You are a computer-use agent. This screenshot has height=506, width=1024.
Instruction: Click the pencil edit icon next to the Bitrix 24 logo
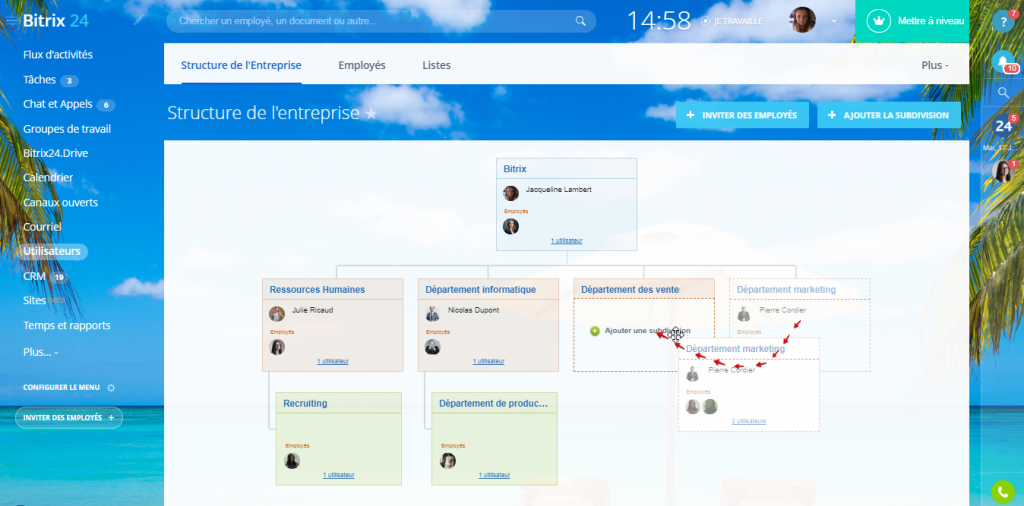pyautogui.click(x=138, y=20)
